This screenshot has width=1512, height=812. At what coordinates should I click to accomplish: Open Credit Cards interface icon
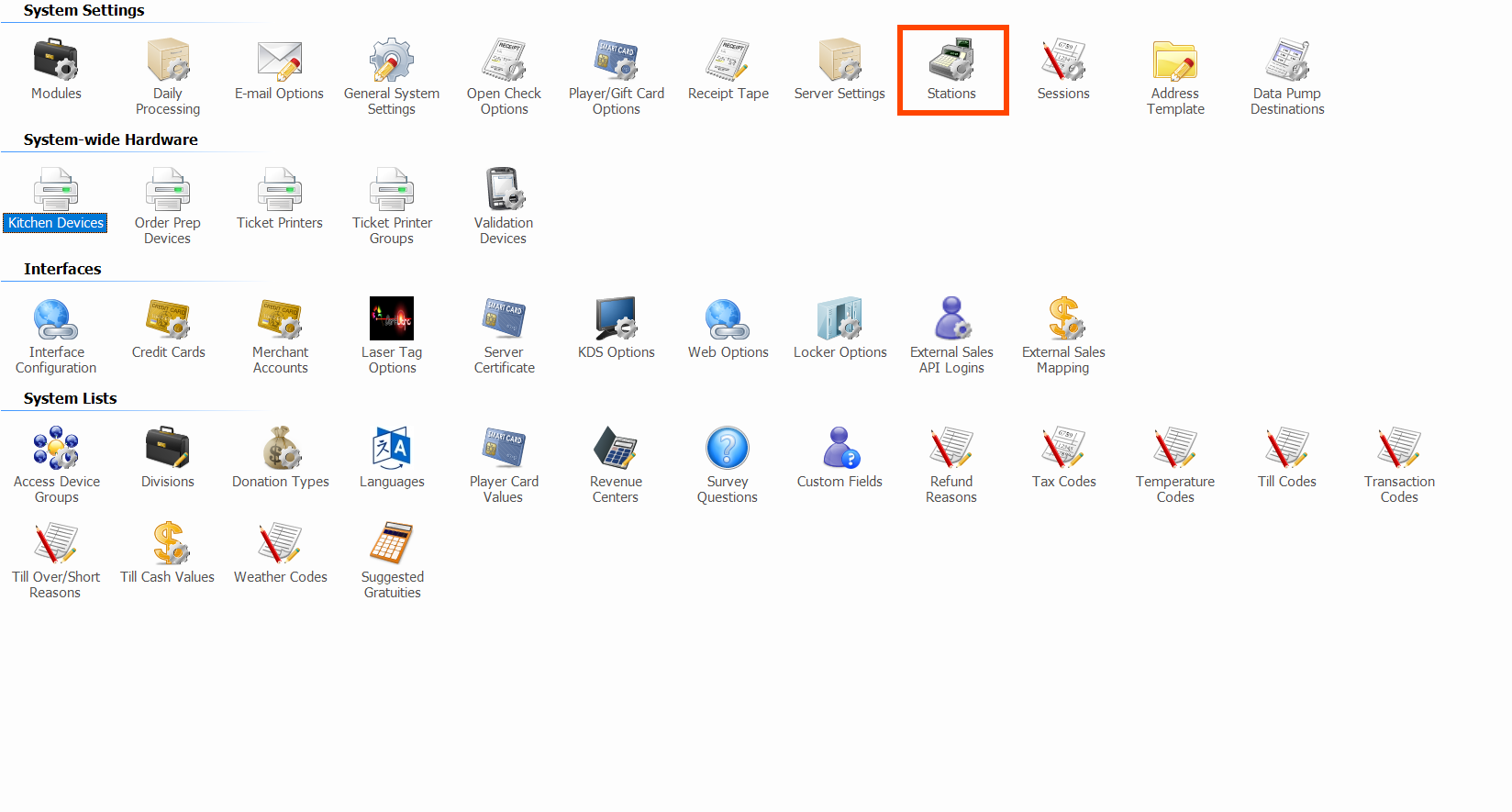click(x=168, y=320)
